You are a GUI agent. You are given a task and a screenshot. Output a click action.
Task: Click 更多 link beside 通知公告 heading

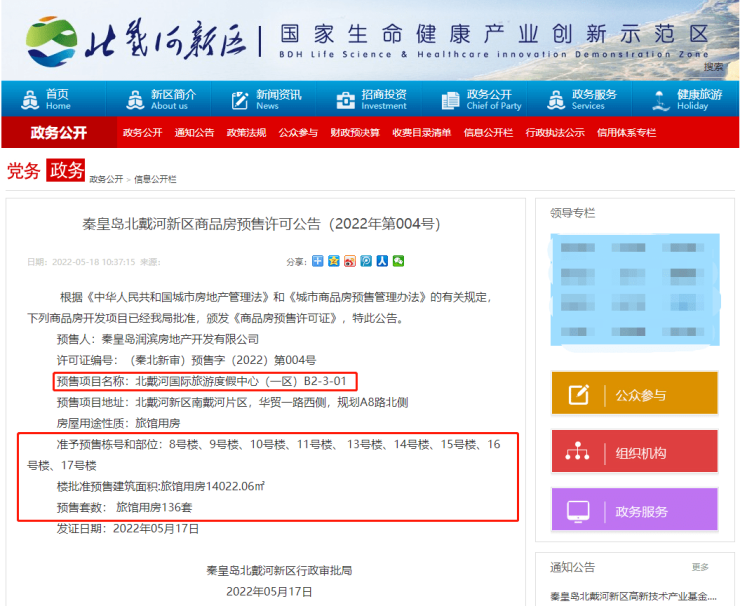(700, 567)
